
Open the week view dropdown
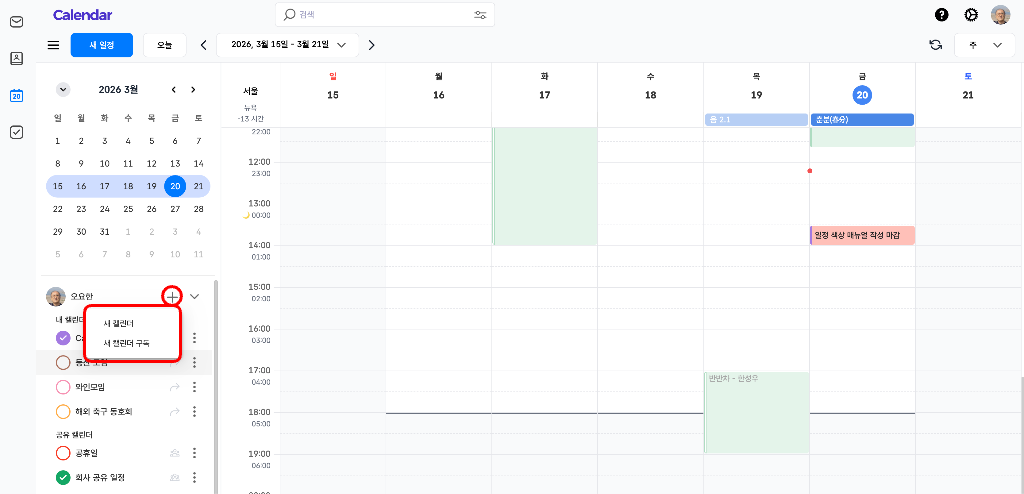pos(983,45)
